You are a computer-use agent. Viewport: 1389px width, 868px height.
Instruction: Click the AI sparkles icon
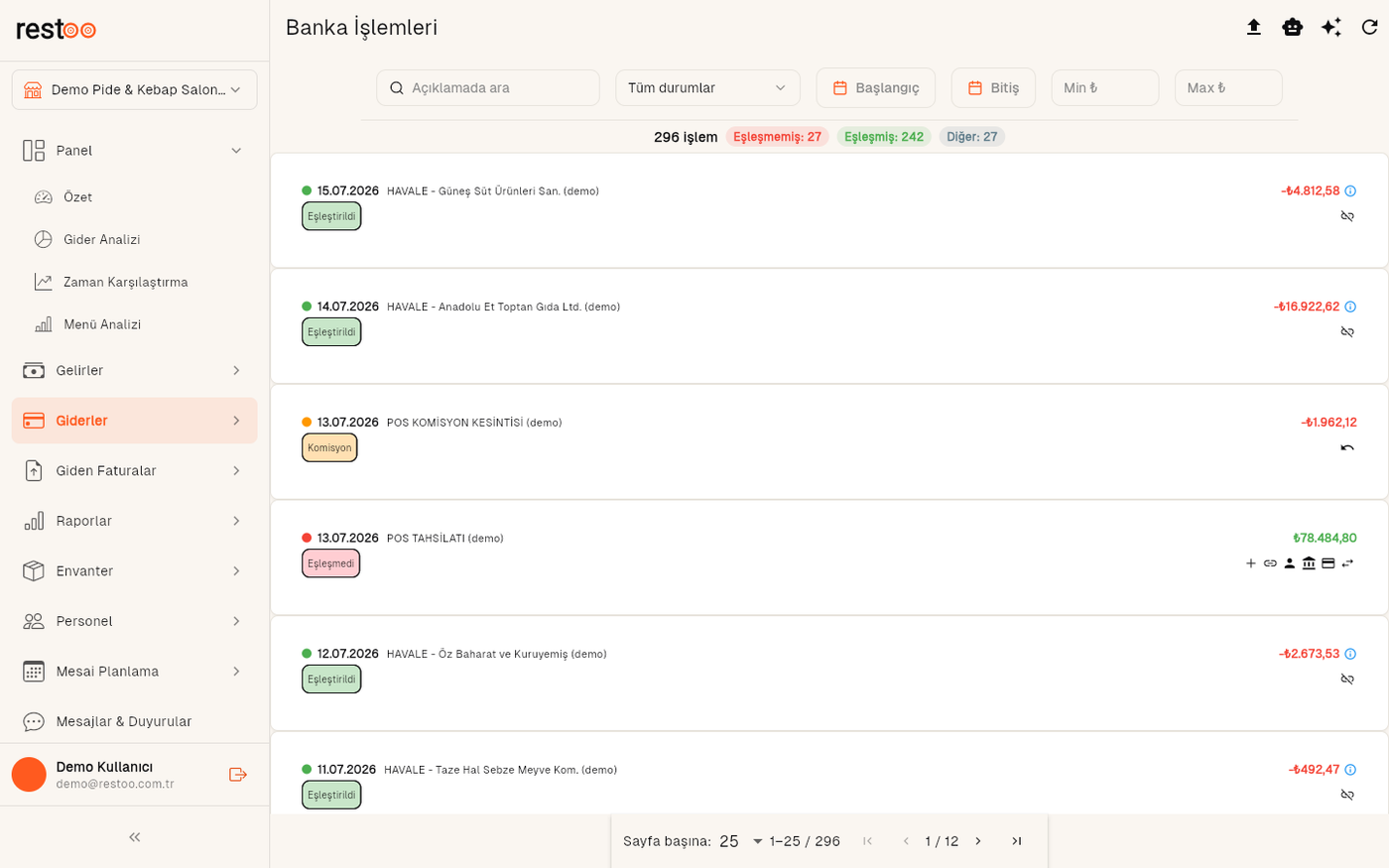coord(1331,27)
